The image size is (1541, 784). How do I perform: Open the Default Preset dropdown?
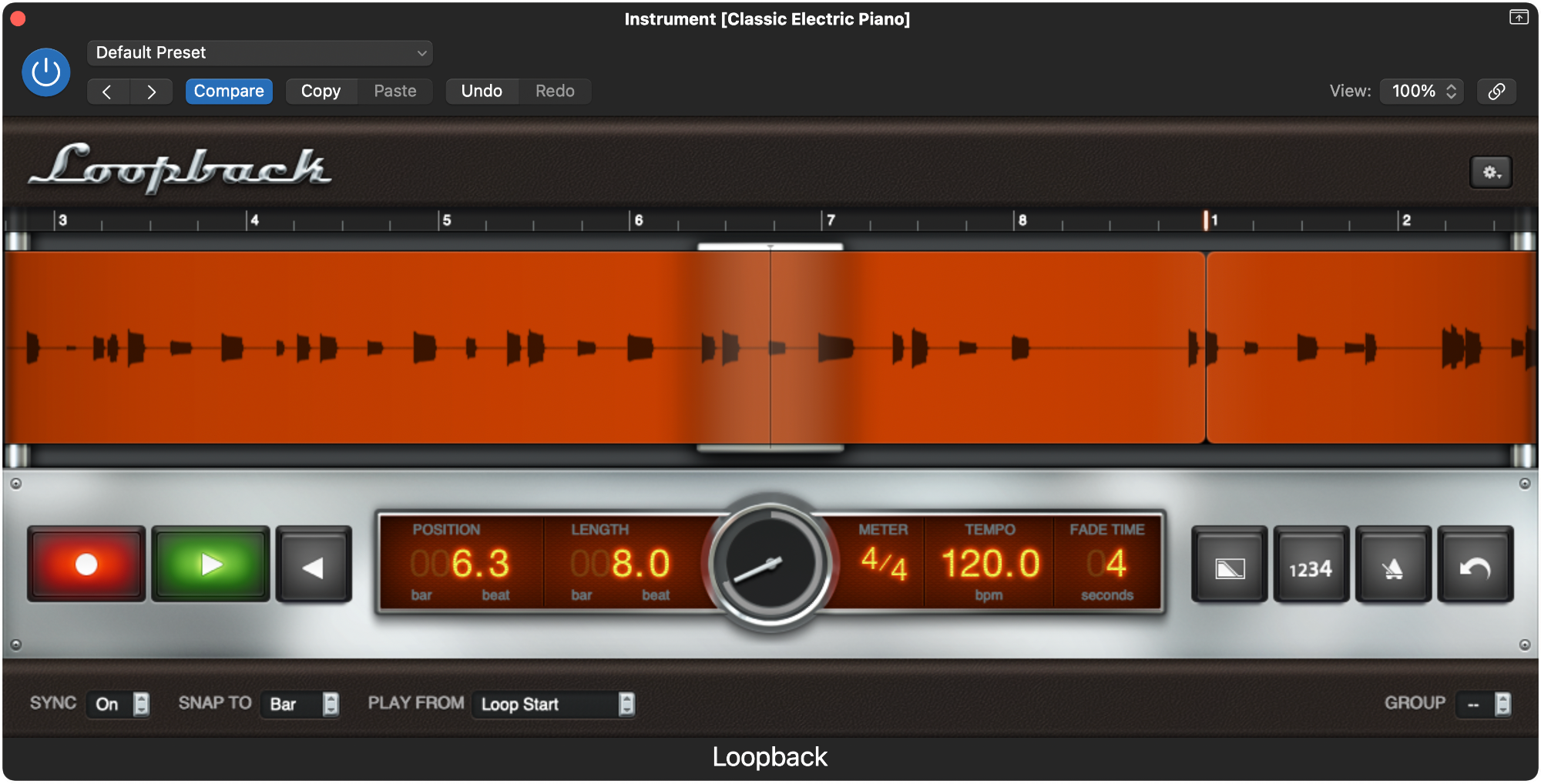click(260, 52)
